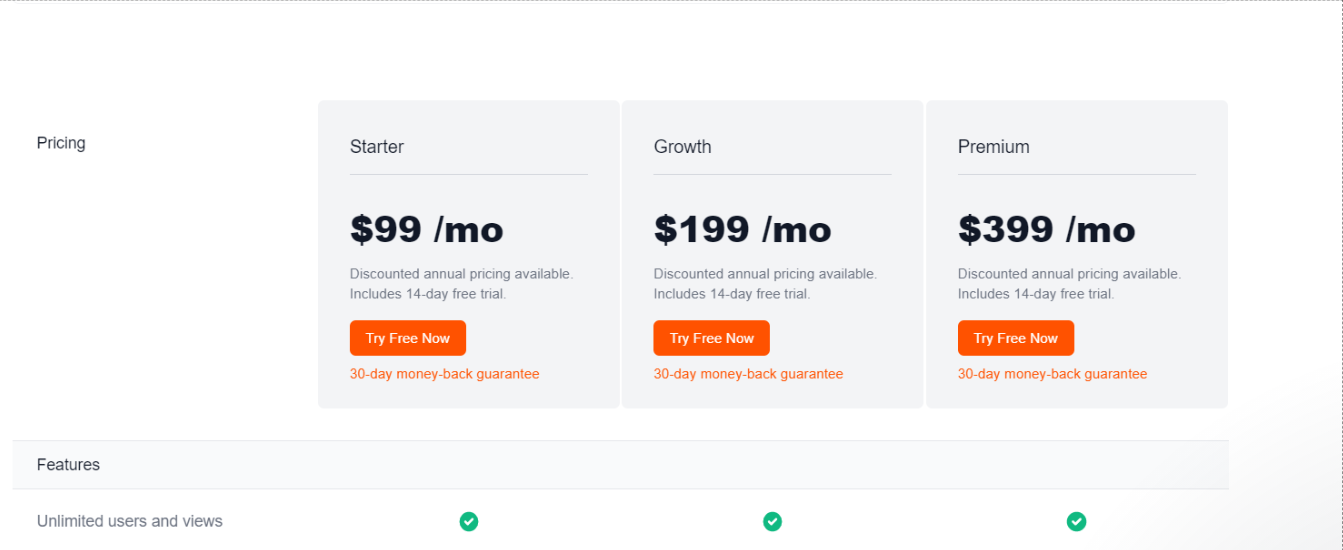Click the $399 /mo price

click(1047, 230)
